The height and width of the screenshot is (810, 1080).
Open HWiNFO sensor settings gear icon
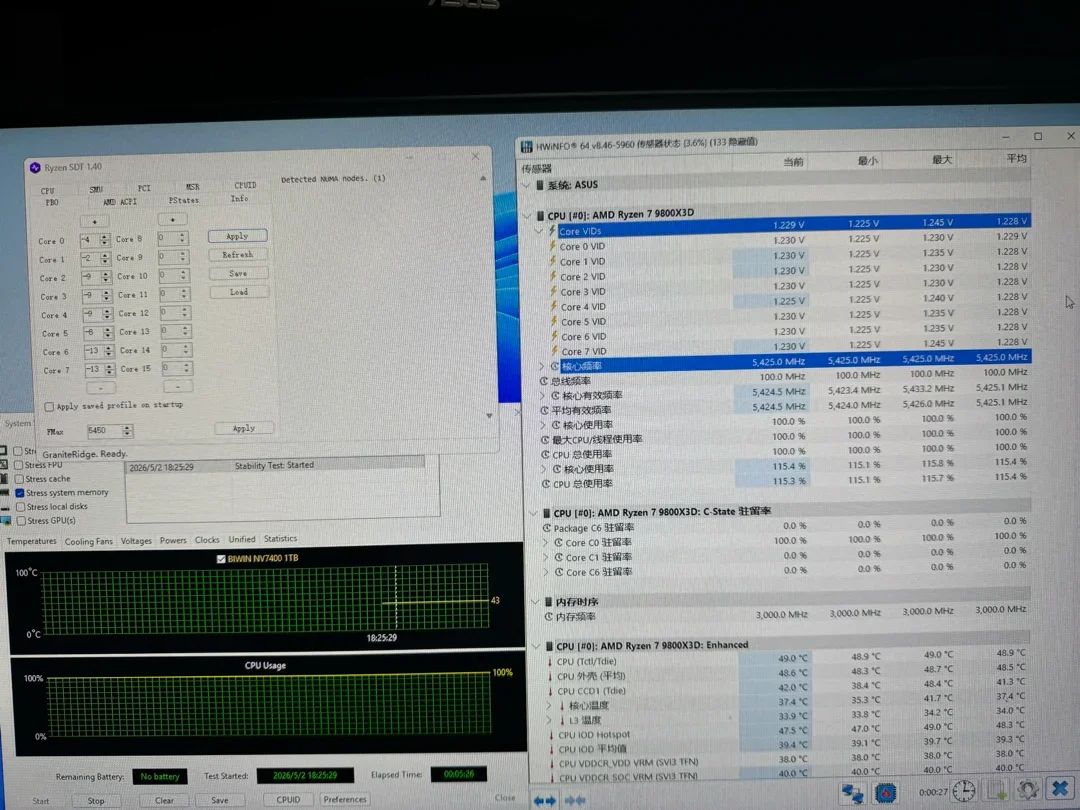click(x=1027, y=789)
